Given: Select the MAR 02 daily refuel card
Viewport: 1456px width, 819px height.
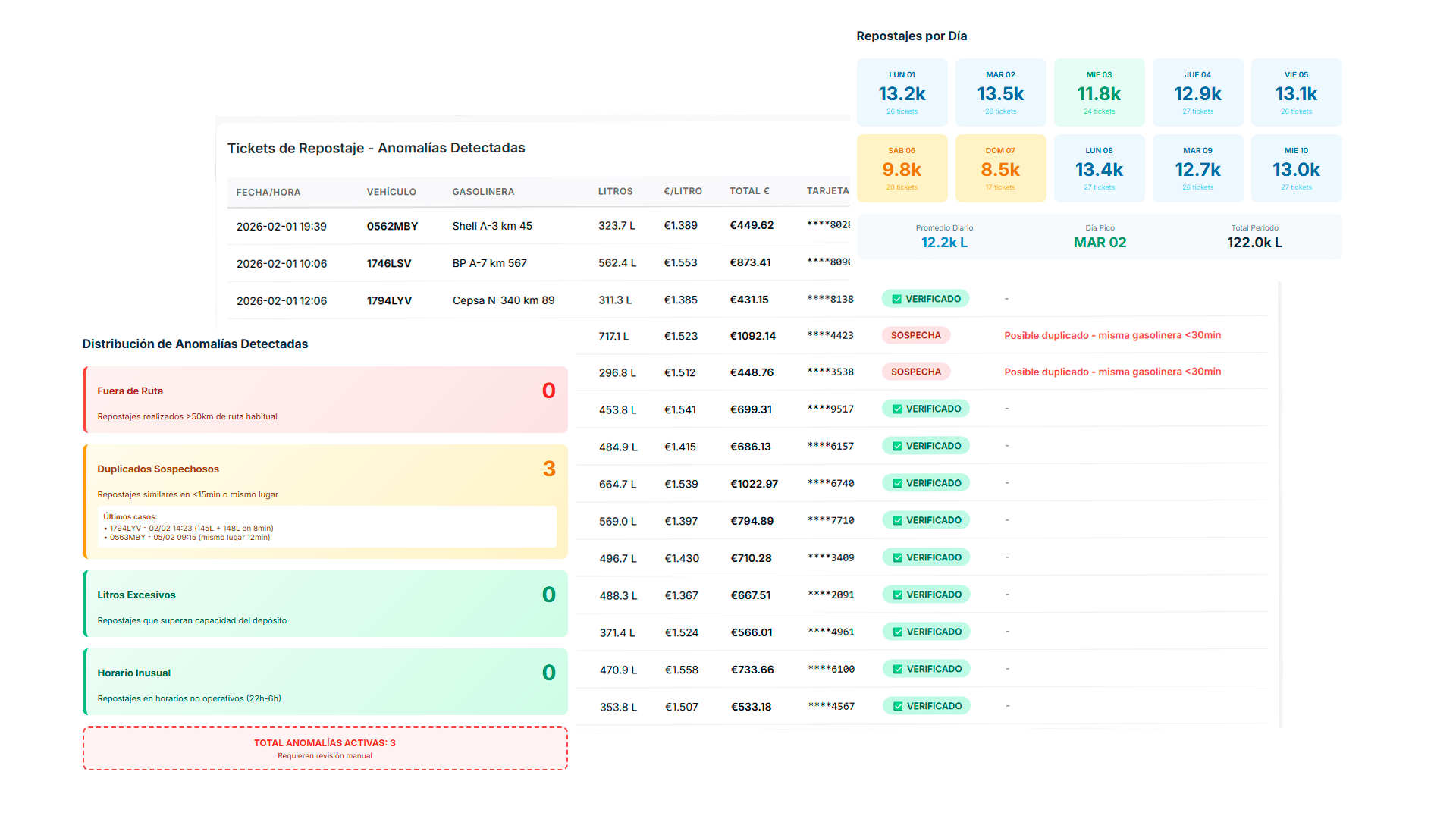Looking at the screenshot, I should click(1000, 93).
